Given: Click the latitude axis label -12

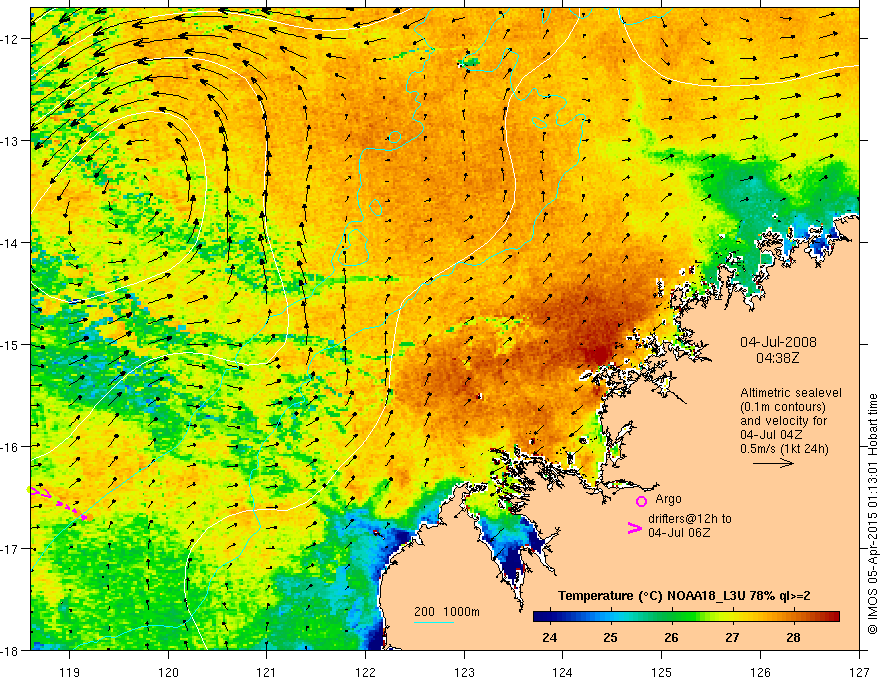Looking at the screenshot, I should pos(10,39).
